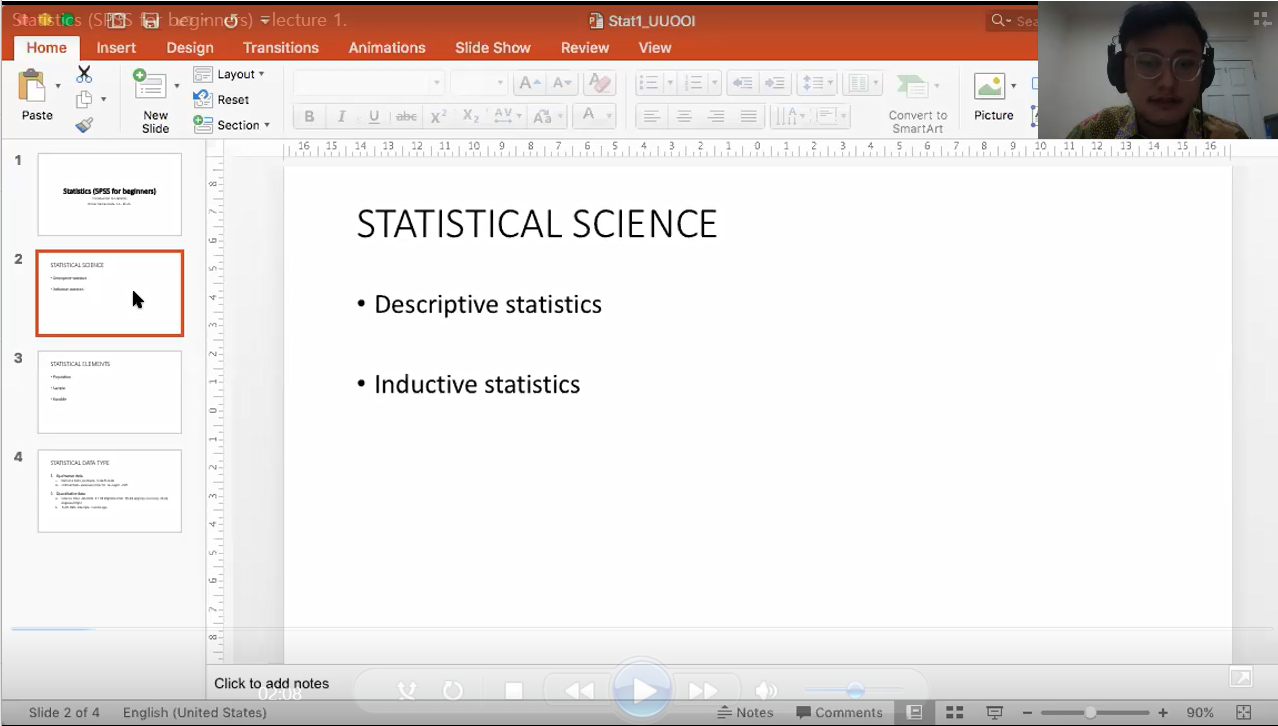Open the Transitions tab
Image resolution: width=1278 pixels, height=726 pixels.
point(281,47)
